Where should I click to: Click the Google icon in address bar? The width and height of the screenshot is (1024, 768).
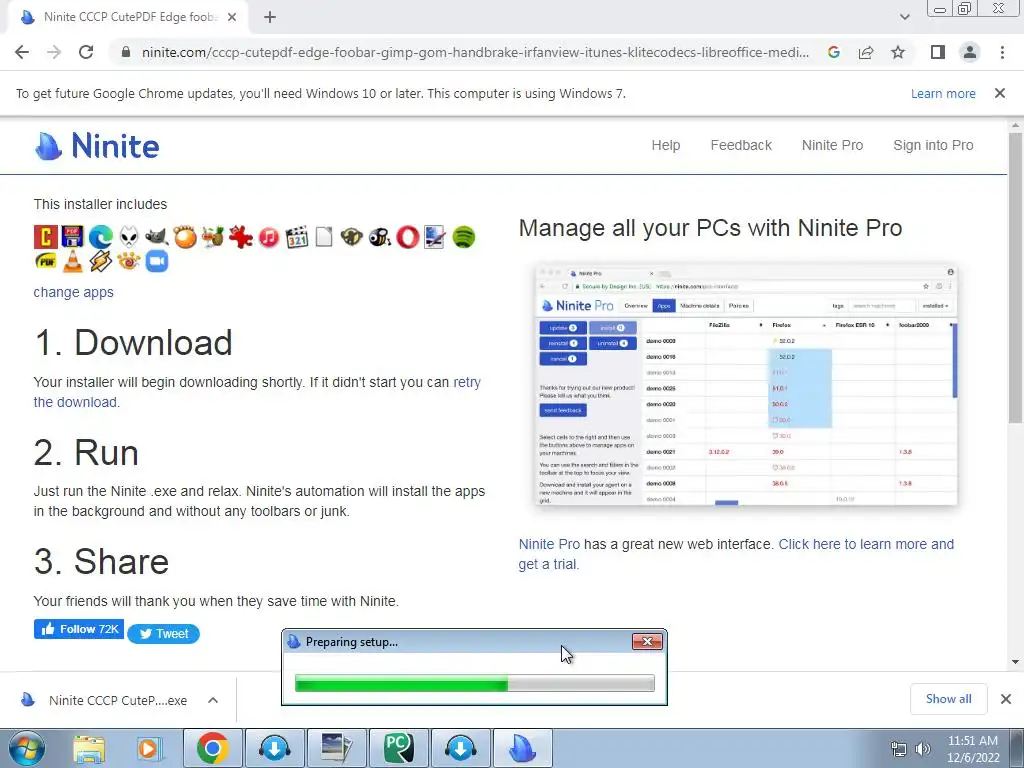(x=834, y=52)
